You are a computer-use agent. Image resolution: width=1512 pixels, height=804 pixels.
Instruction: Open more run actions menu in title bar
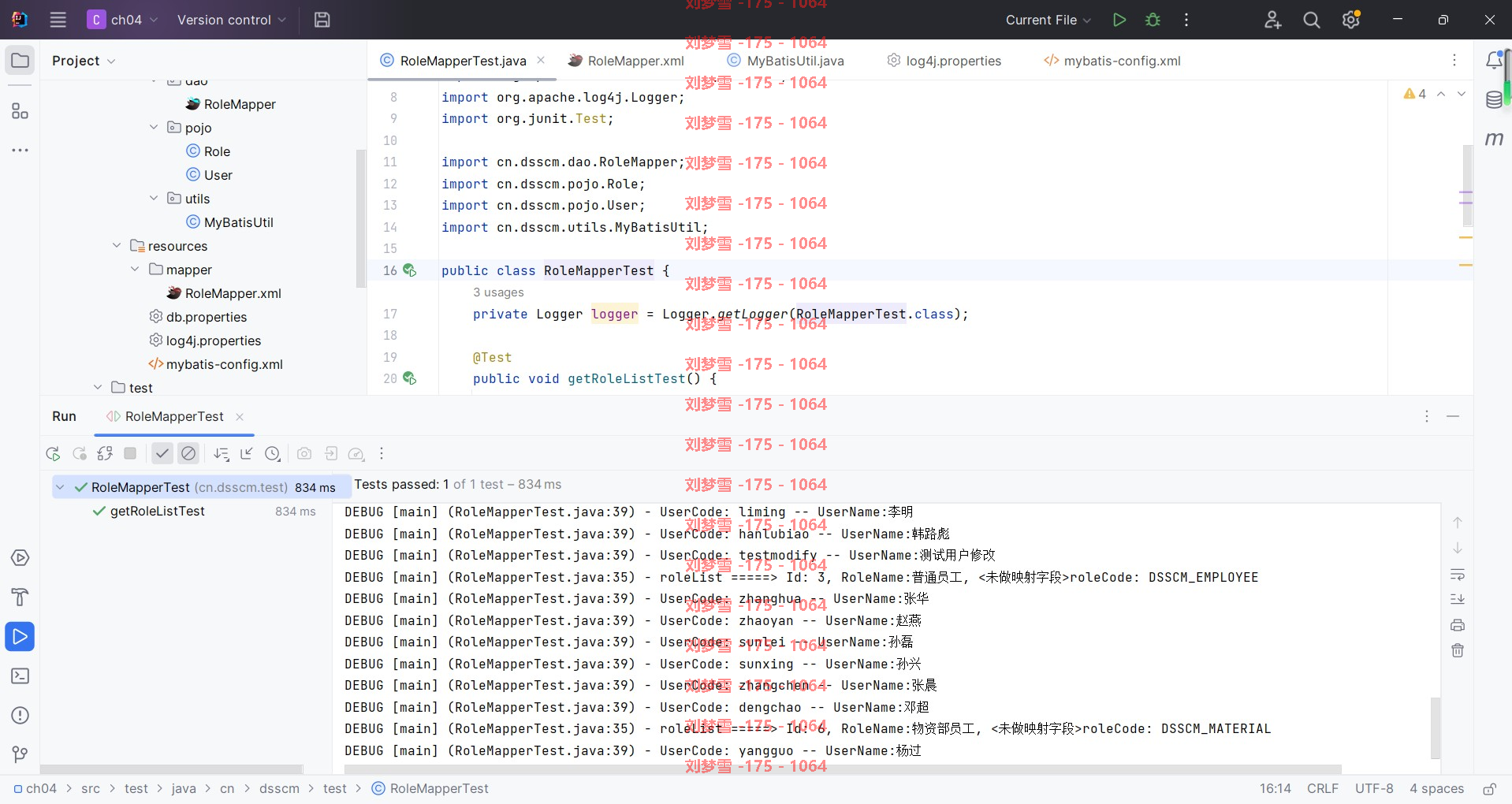pyautogui.click(x=1186, y=20)
